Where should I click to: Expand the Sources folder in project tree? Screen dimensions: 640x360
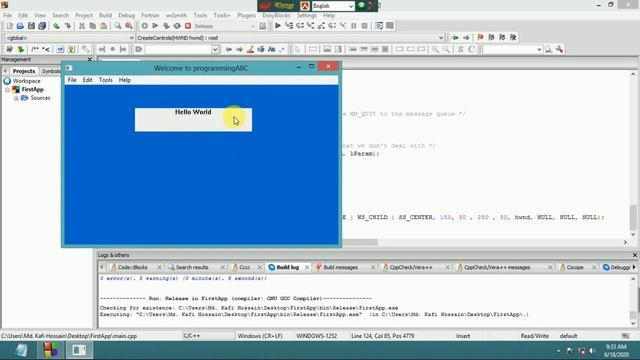click(16, 98)
